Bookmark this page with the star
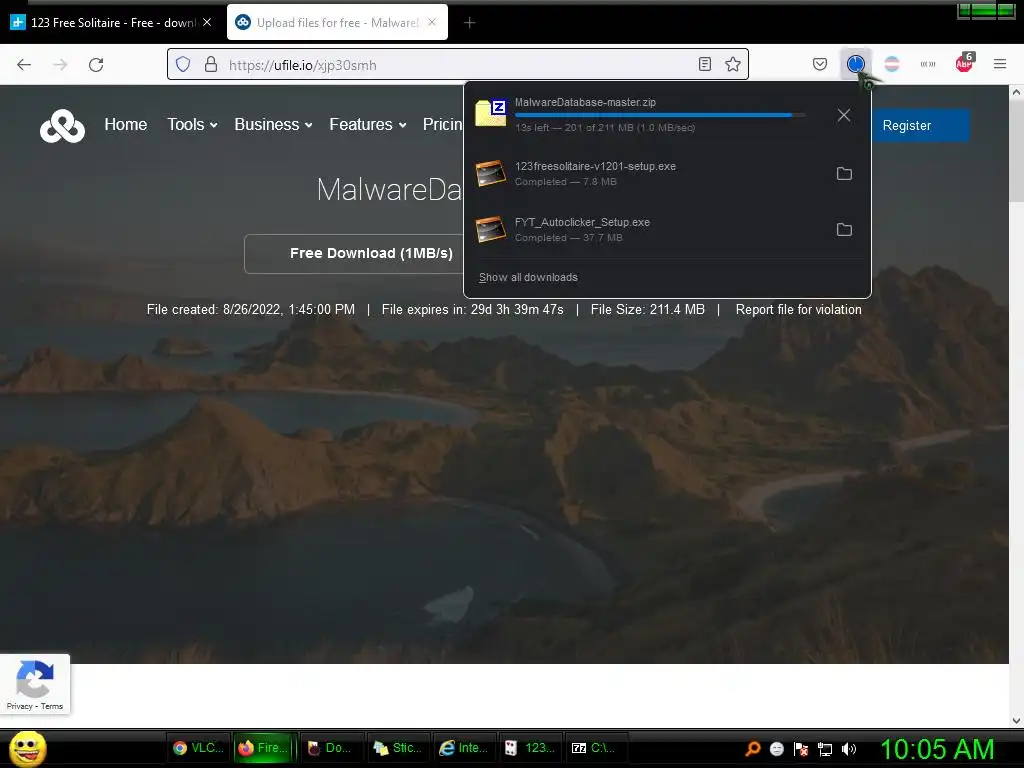The image size is (1024, 768). [733, 64]
